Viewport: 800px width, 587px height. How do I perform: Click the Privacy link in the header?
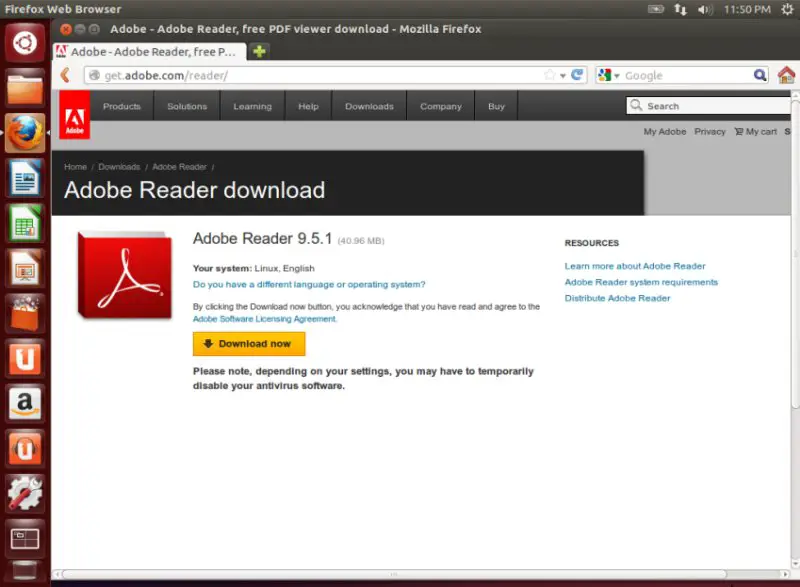(710, 132)
